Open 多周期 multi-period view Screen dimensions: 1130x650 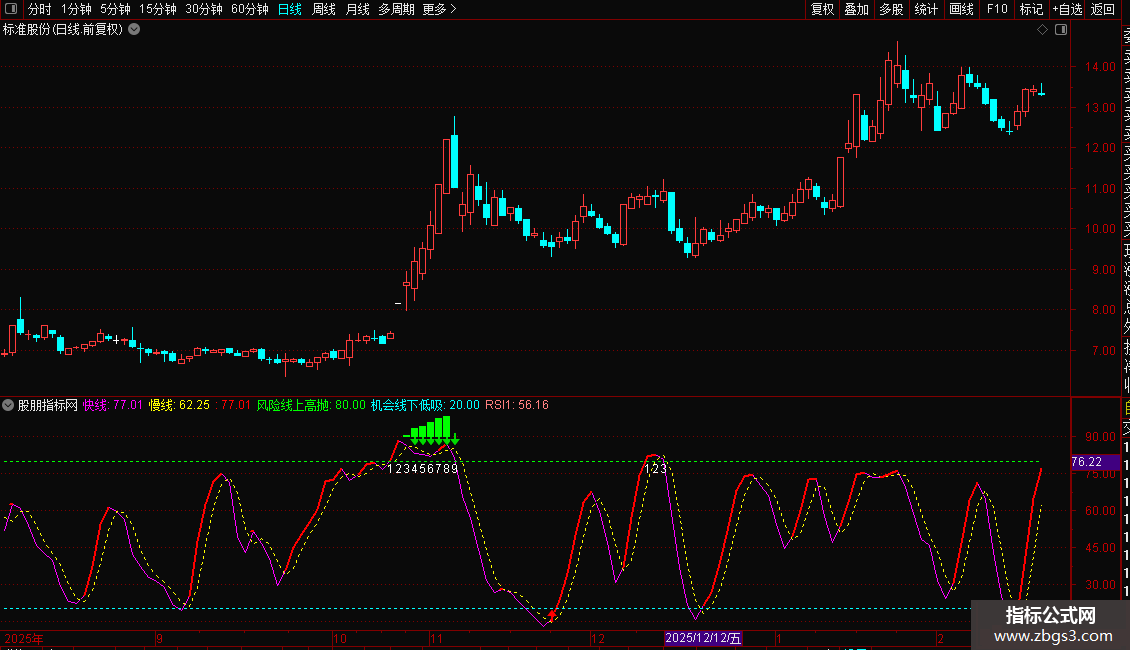[396, 9]
